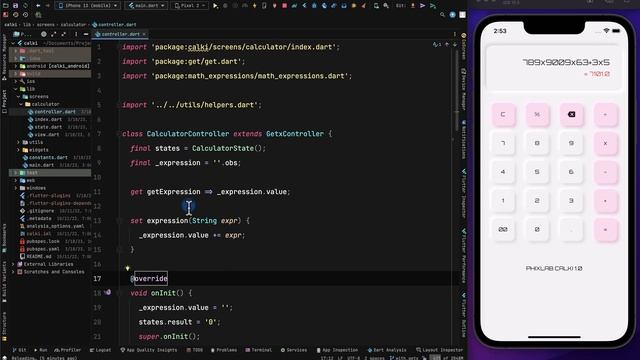Open the Logcat tool window tab
The image size is (640, 360).
(100, 350)
